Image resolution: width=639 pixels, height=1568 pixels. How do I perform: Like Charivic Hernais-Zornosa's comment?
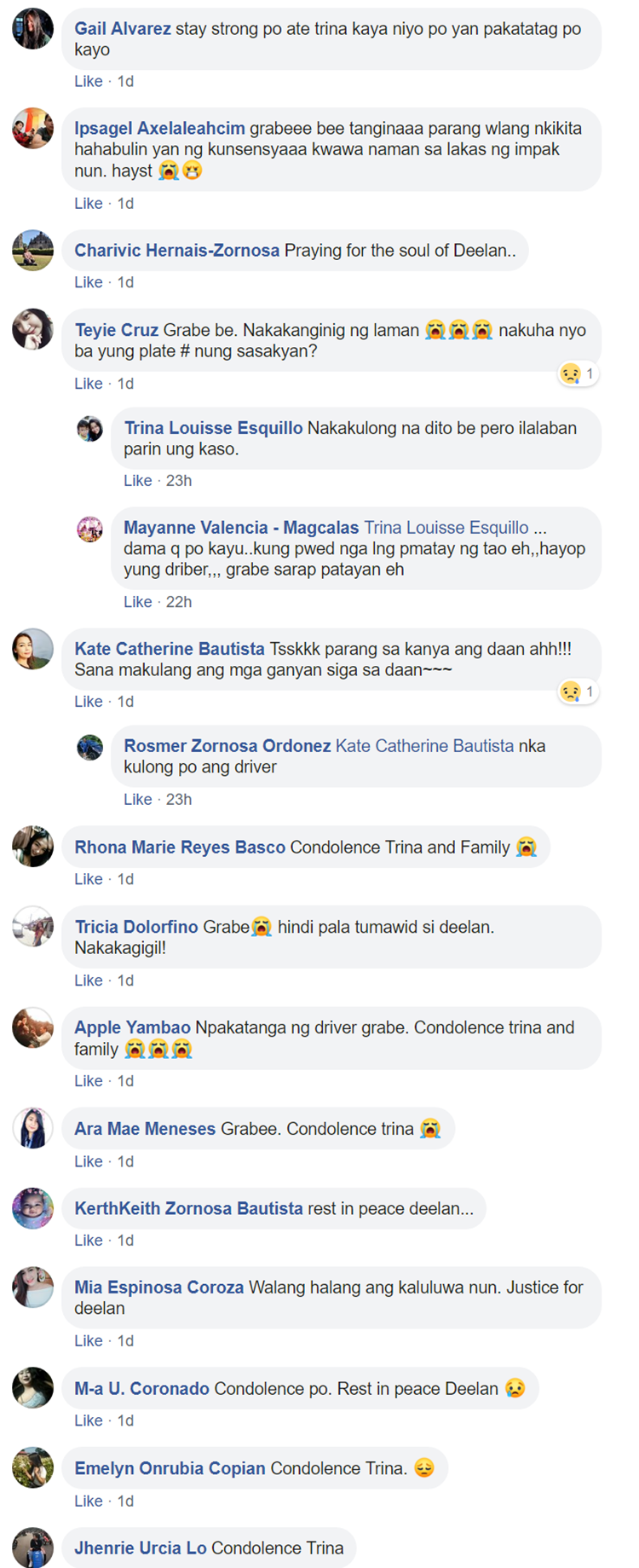[x=88, y=282]
